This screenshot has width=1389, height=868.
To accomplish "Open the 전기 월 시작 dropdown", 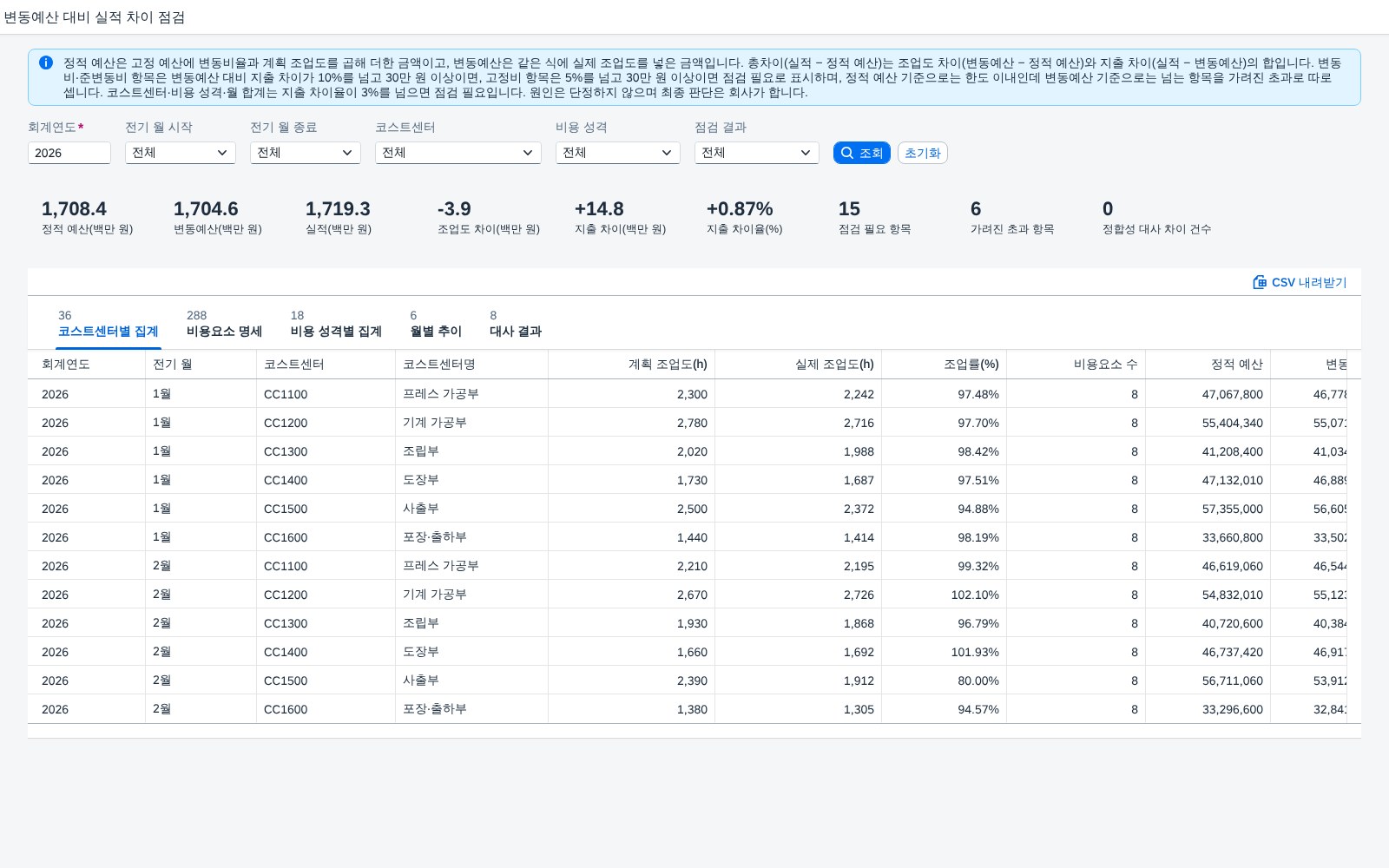I will point(181,153).
